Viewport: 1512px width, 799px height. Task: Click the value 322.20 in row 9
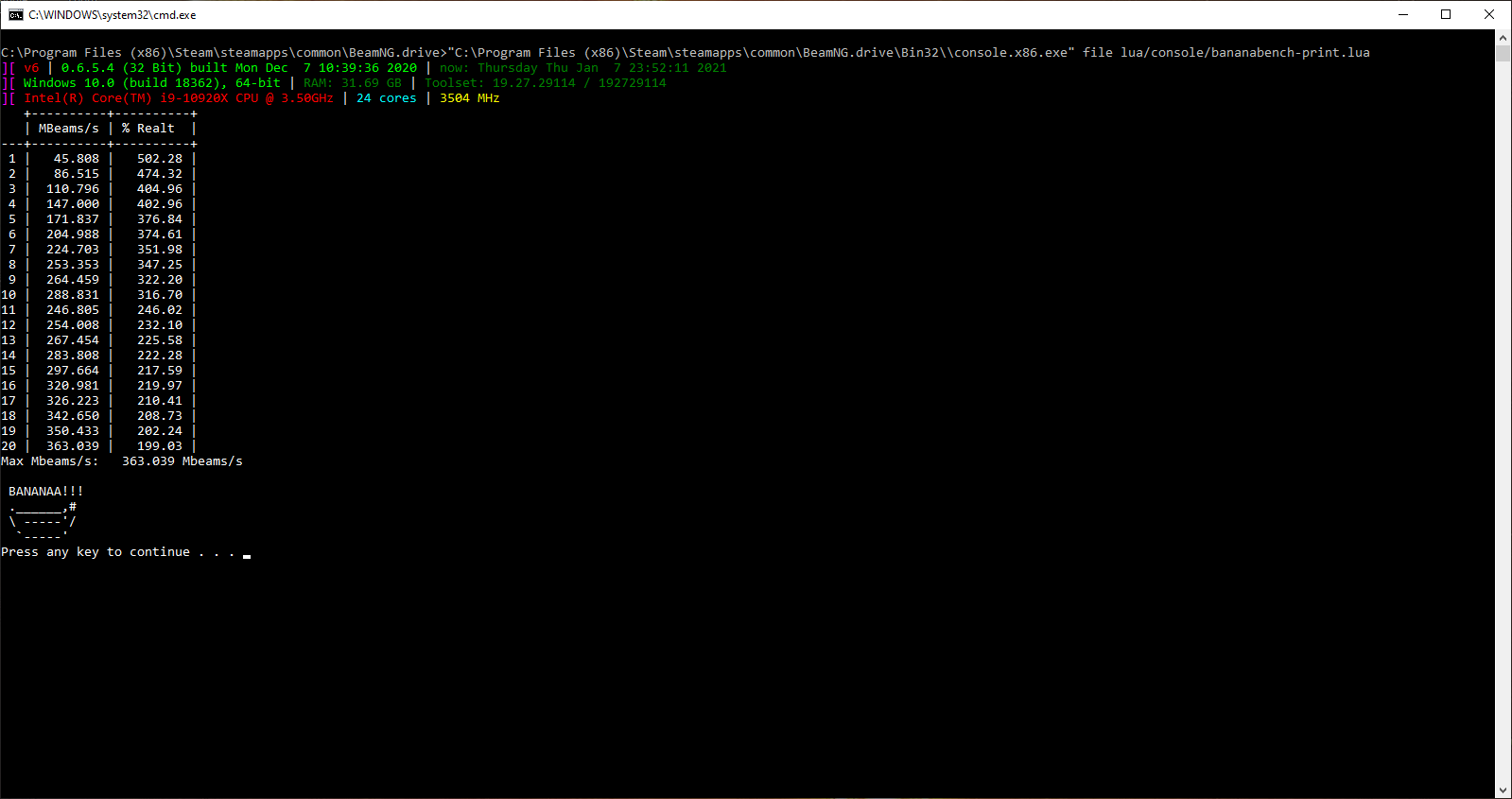pyautogui.click(x=160, y=280)
